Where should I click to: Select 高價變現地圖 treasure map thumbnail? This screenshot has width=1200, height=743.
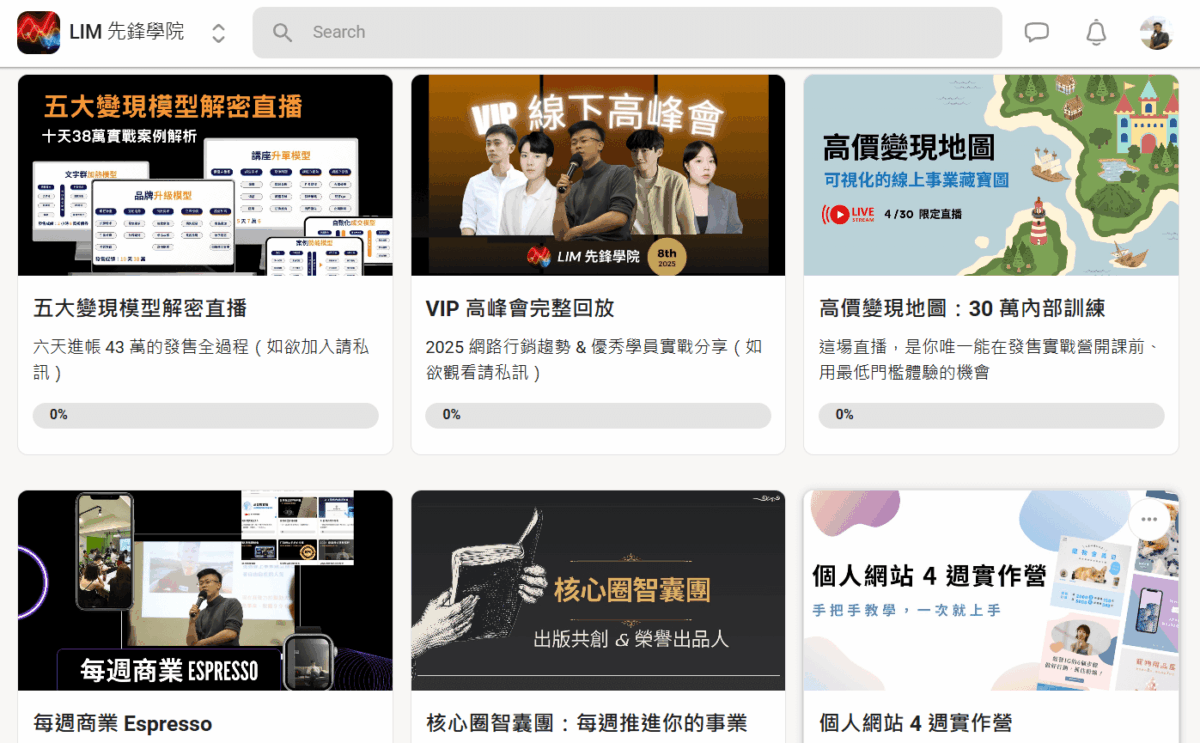(x=991, y=175)
